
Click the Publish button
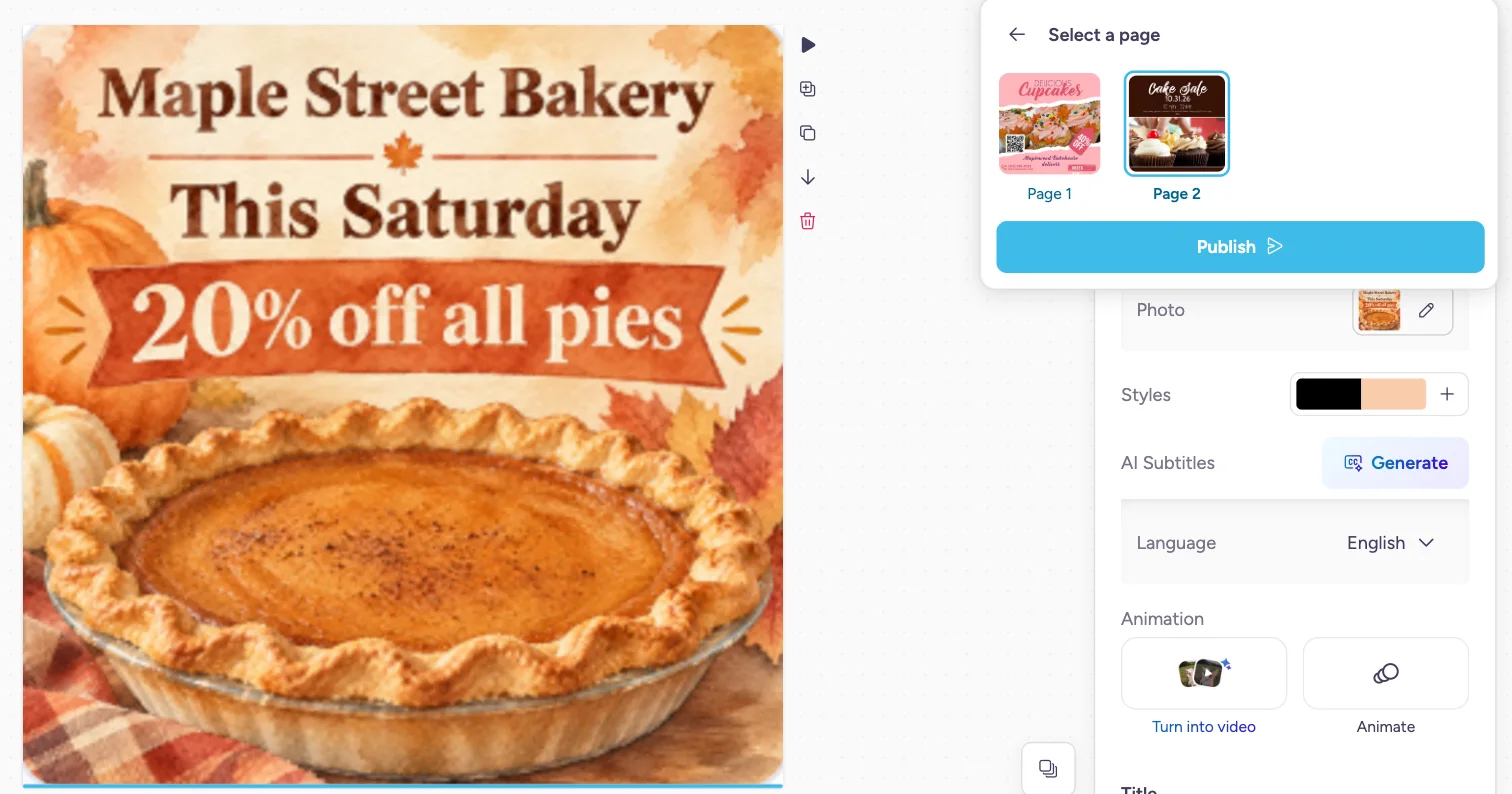(1240, 247)
